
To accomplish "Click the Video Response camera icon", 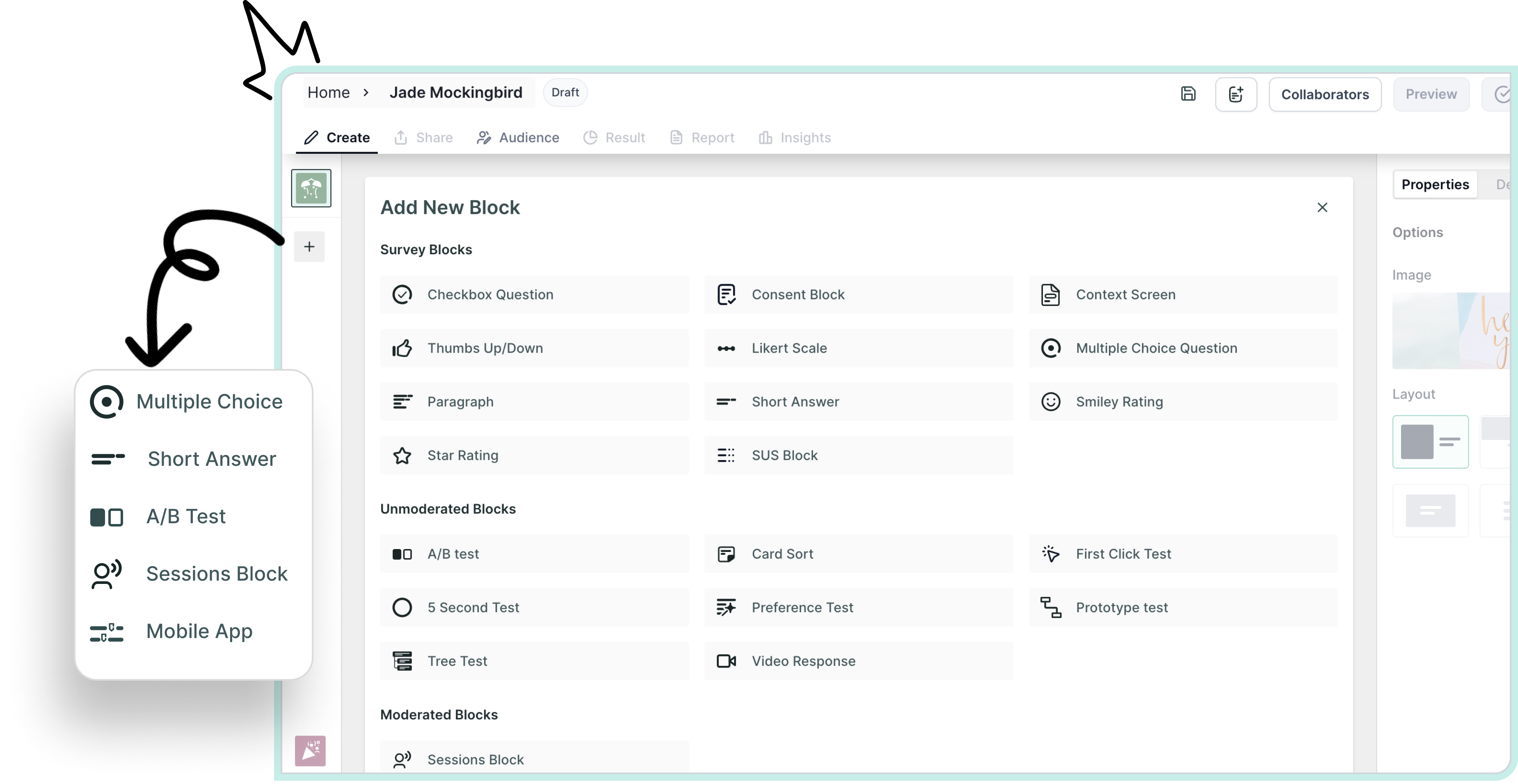I will click(726, 661).
